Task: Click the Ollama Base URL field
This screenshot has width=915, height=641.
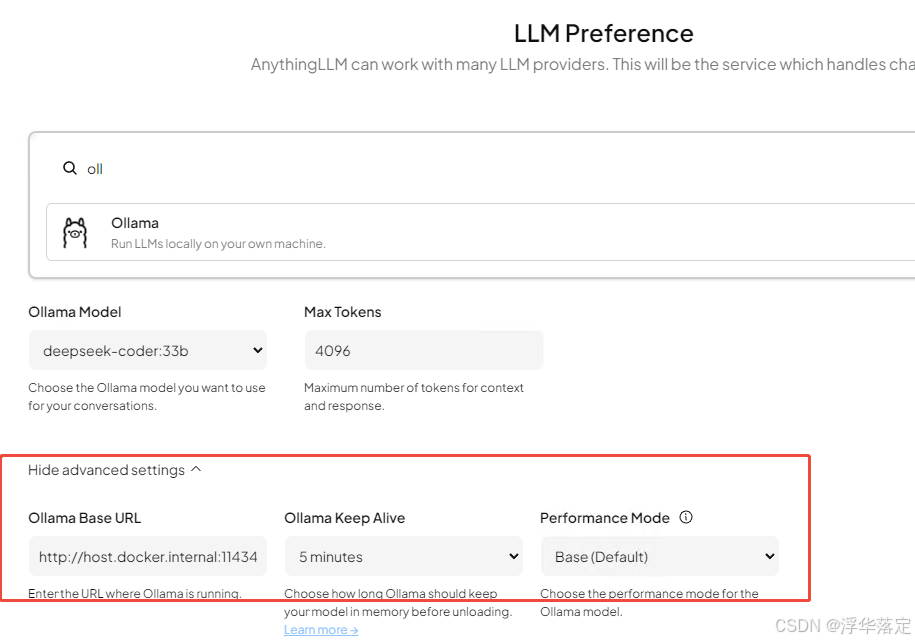Action: pyautogui.click(x=148, y=556)
